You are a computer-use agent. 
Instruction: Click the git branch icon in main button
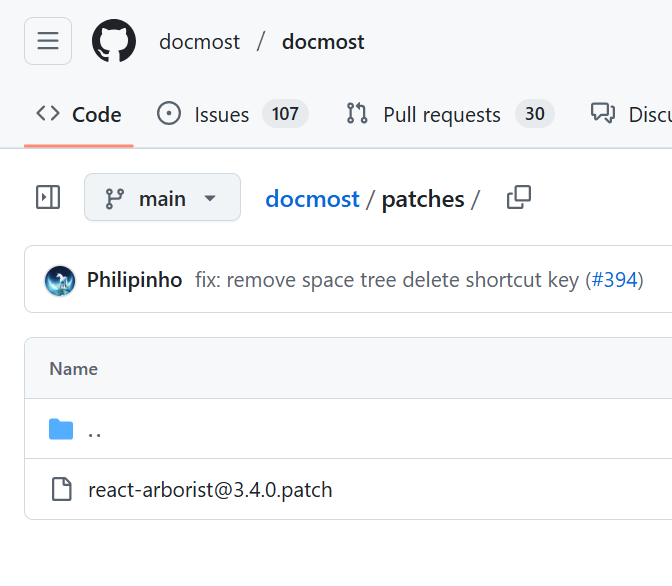(x=114, y=199)
